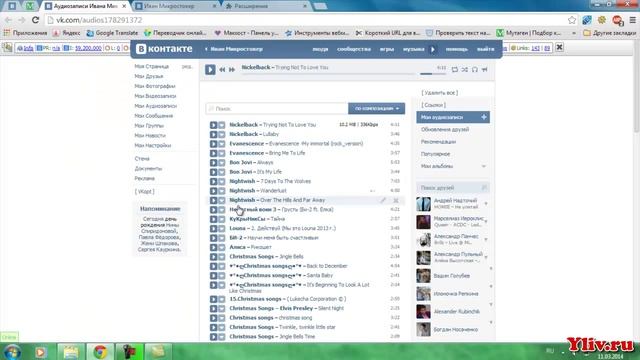Play Алиса track from the list

click(213, 247)
